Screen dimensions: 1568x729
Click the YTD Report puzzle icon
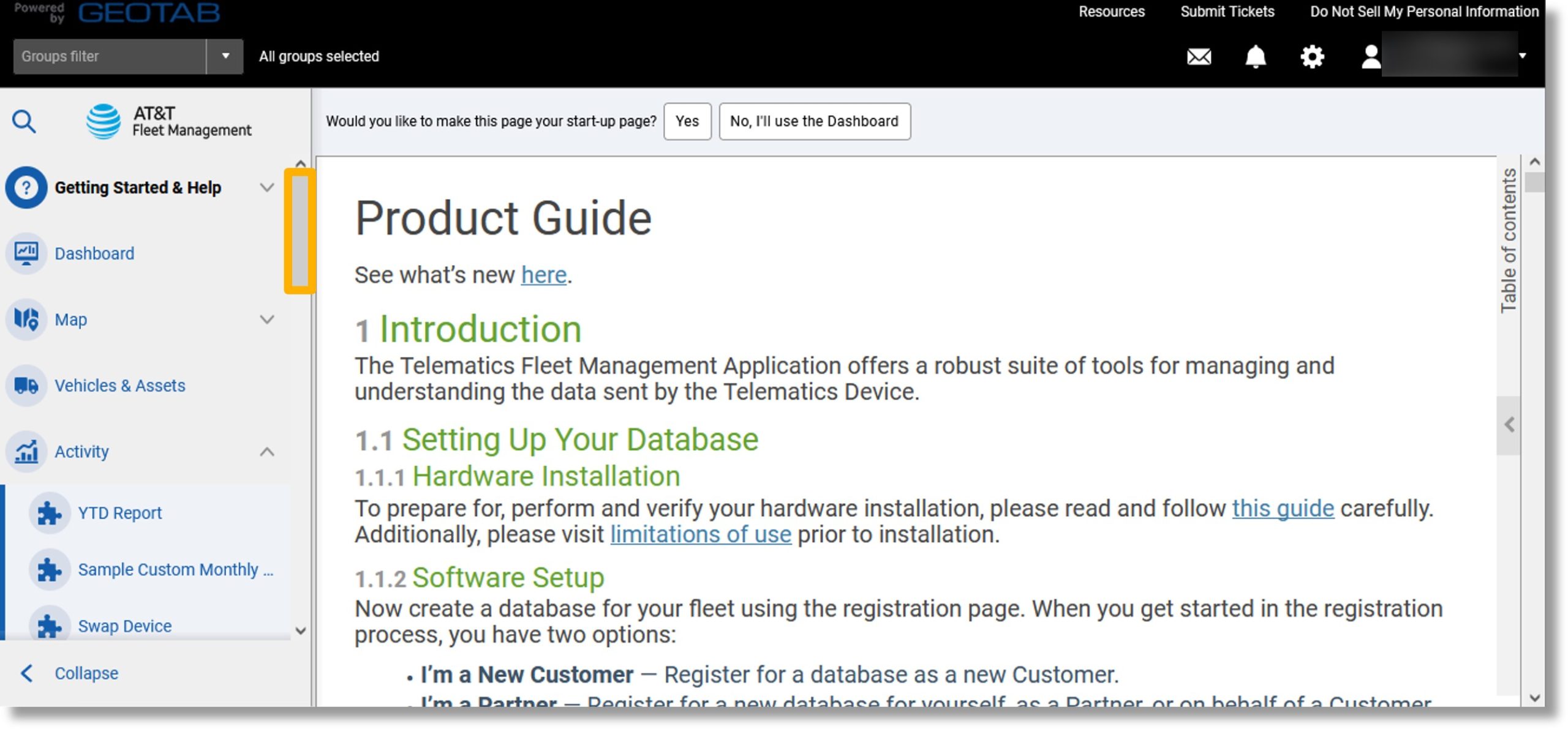[49, 513]
